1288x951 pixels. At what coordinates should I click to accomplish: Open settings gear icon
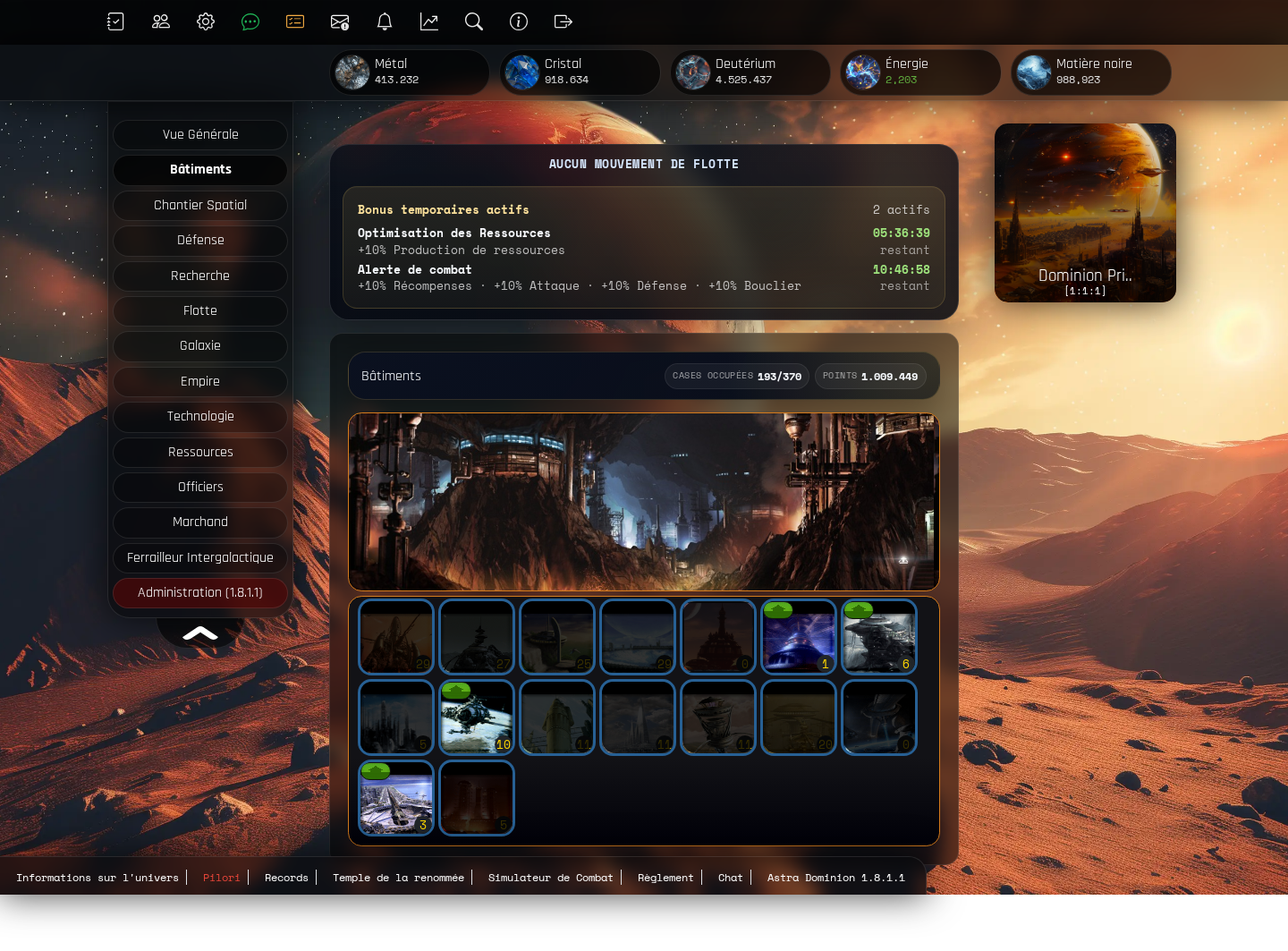(x=206, y=21)
